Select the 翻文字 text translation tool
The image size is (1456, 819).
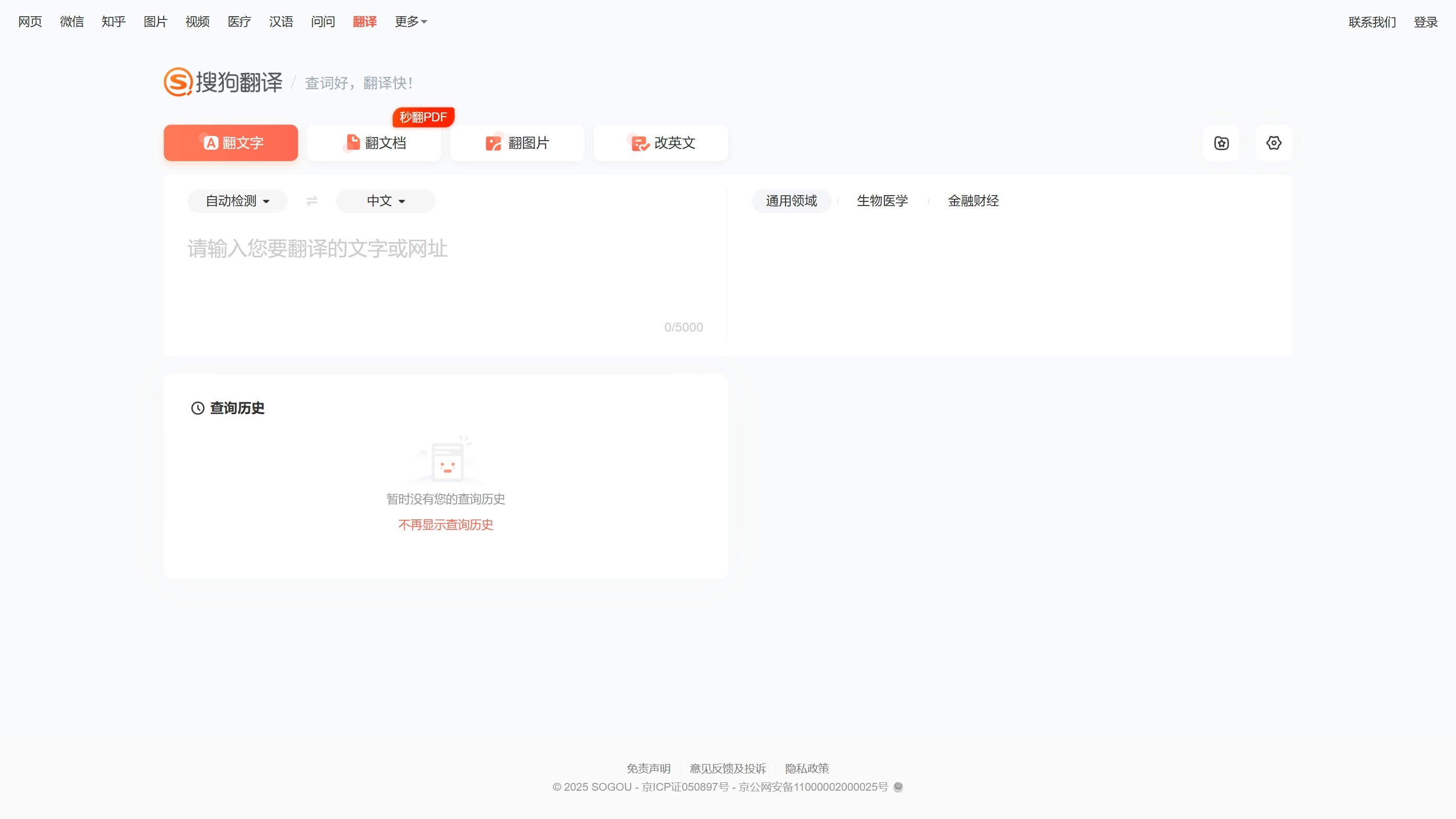(x=230, y=142)
